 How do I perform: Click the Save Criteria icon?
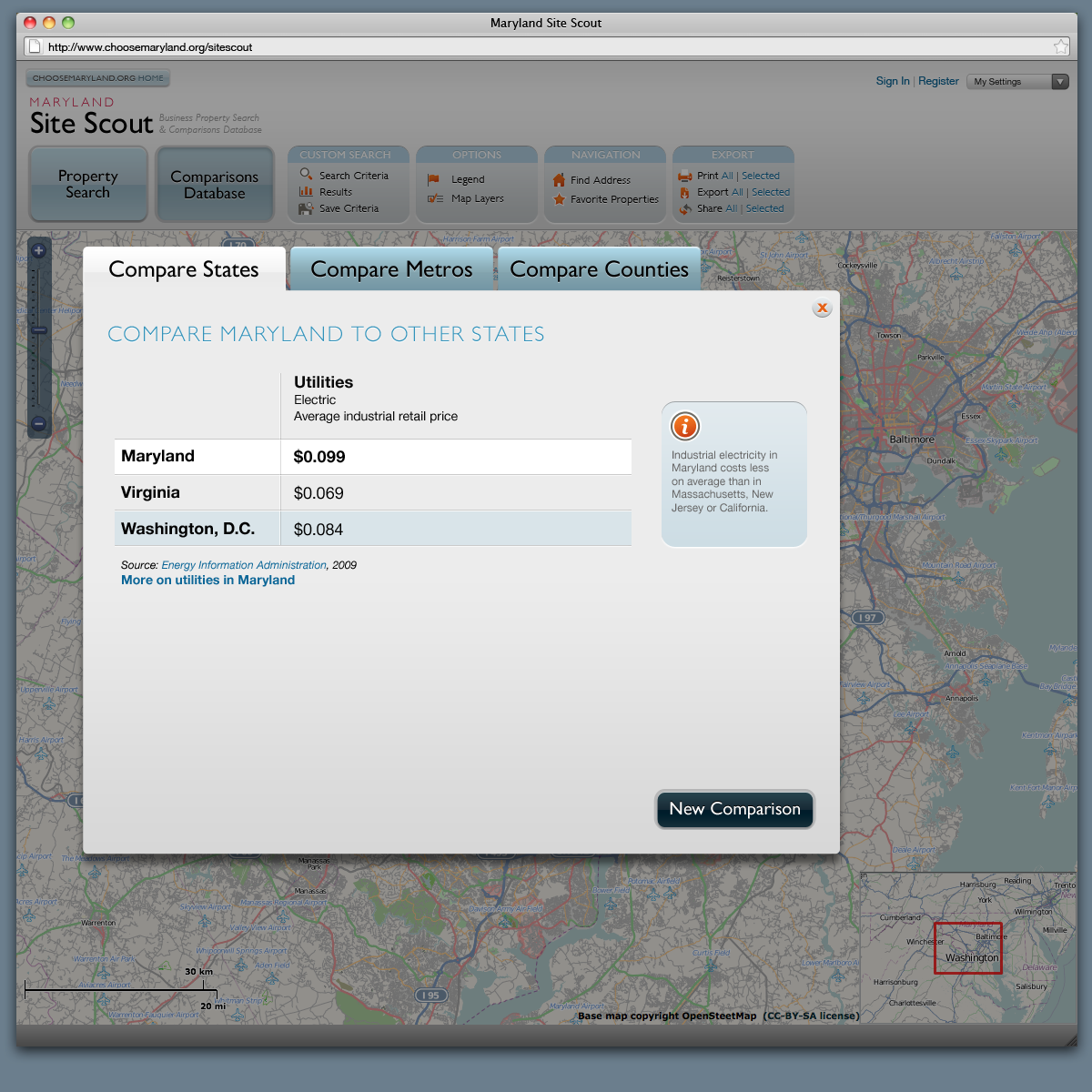(306, 208)
